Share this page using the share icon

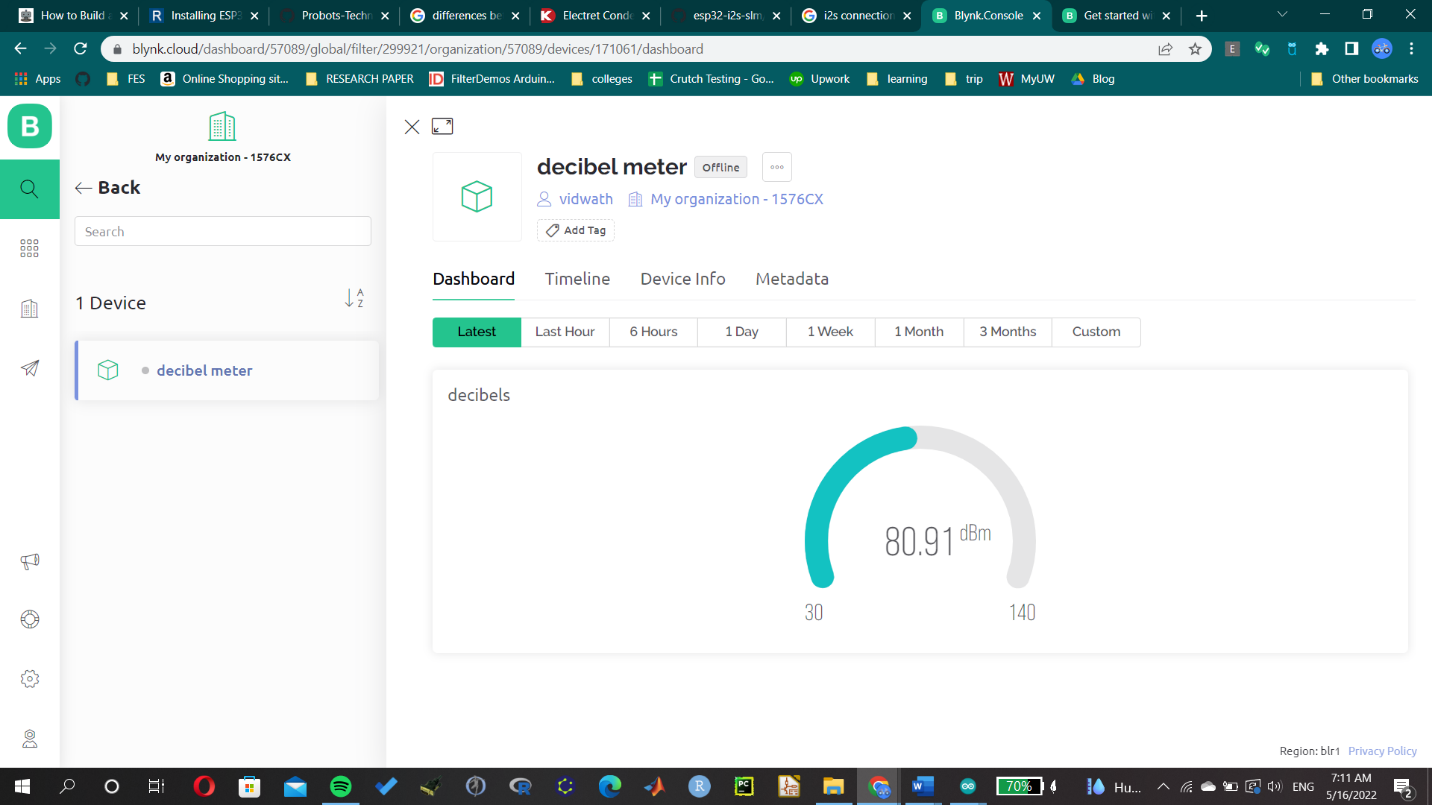(1165, 49)
